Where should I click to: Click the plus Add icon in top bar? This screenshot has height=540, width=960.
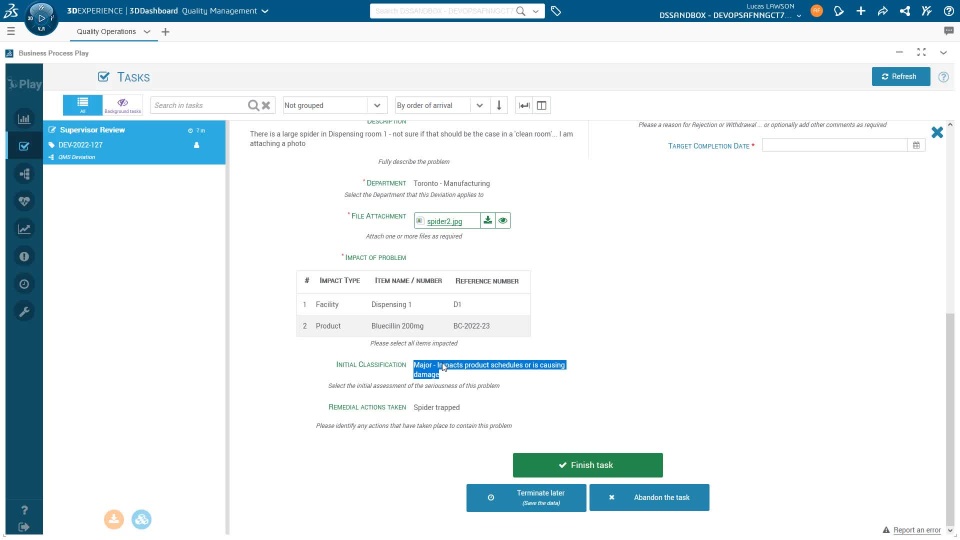[861, 10]
